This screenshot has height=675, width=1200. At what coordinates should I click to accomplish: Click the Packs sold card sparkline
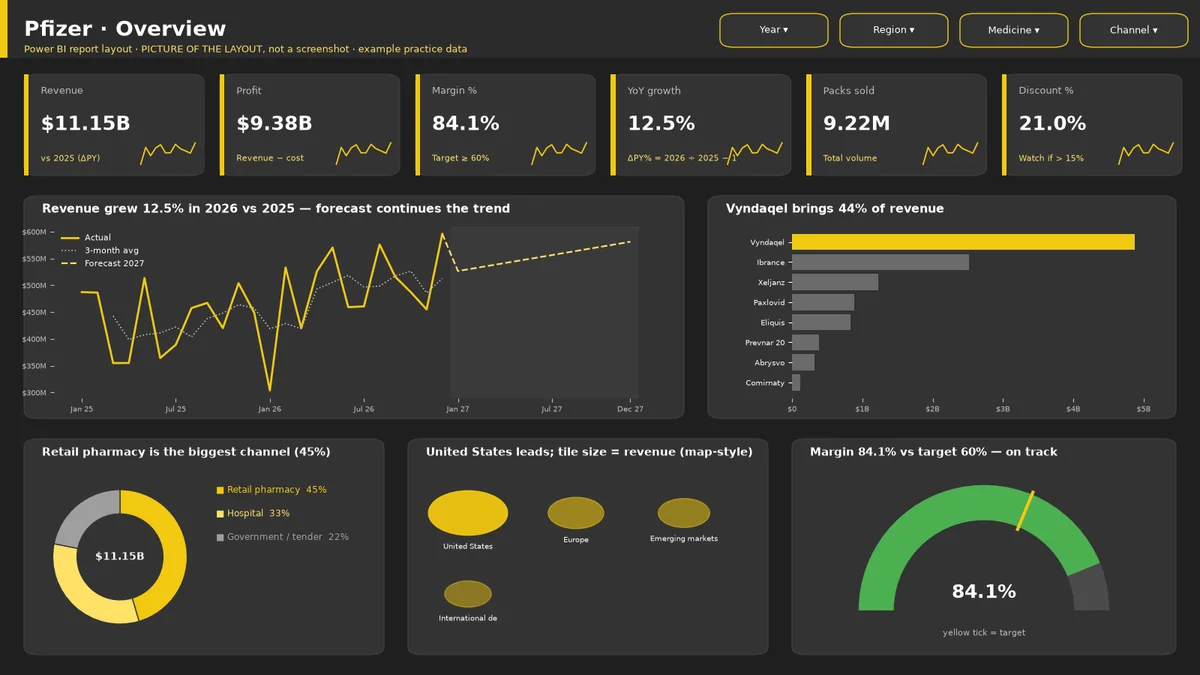click(x=950, y=152)
